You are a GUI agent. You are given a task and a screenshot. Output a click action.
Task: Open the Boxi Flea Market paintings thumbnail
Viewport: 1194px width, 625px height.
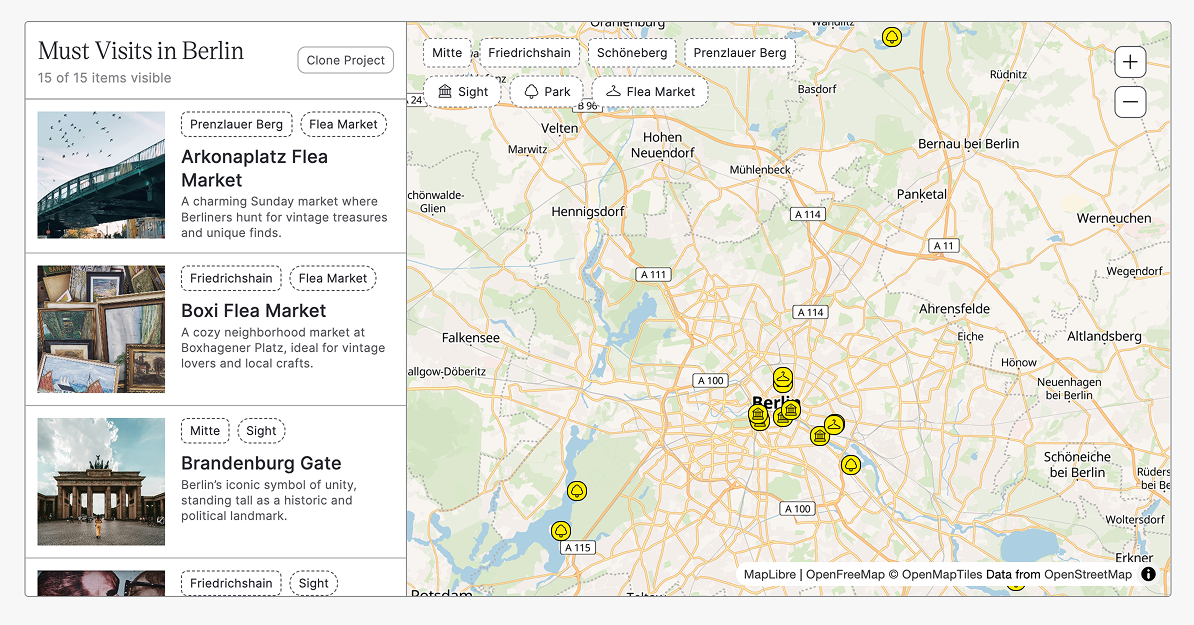(x=101, y=329)
